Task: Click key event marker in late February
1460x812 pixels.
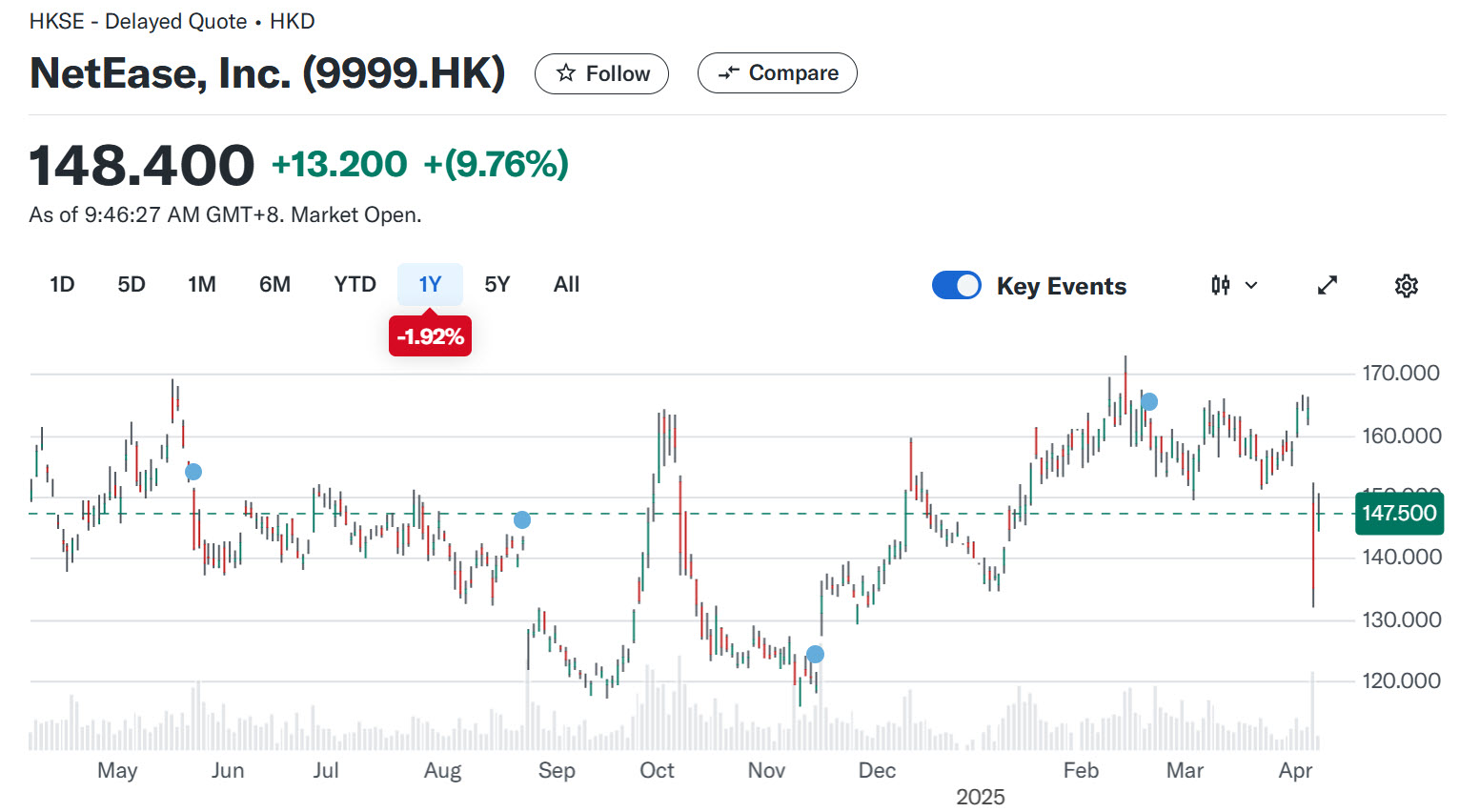Action: (x=1149, y=402)
